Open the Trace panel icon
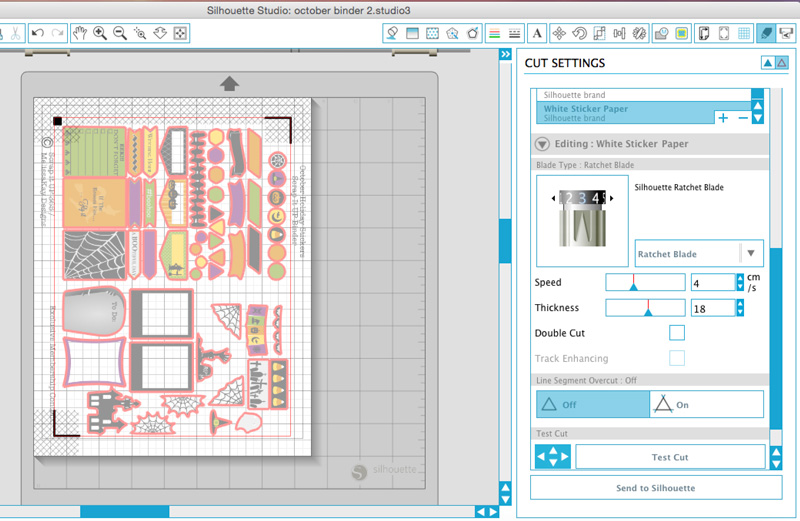 (x=662, y=34)
